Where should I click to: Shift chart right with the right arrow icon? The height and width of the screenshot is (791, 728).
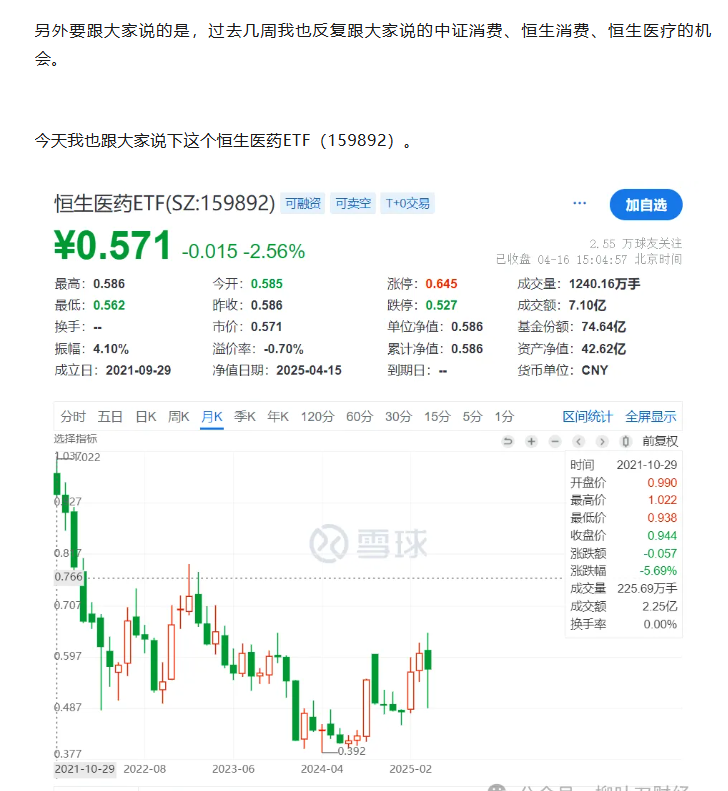(602, 442)
